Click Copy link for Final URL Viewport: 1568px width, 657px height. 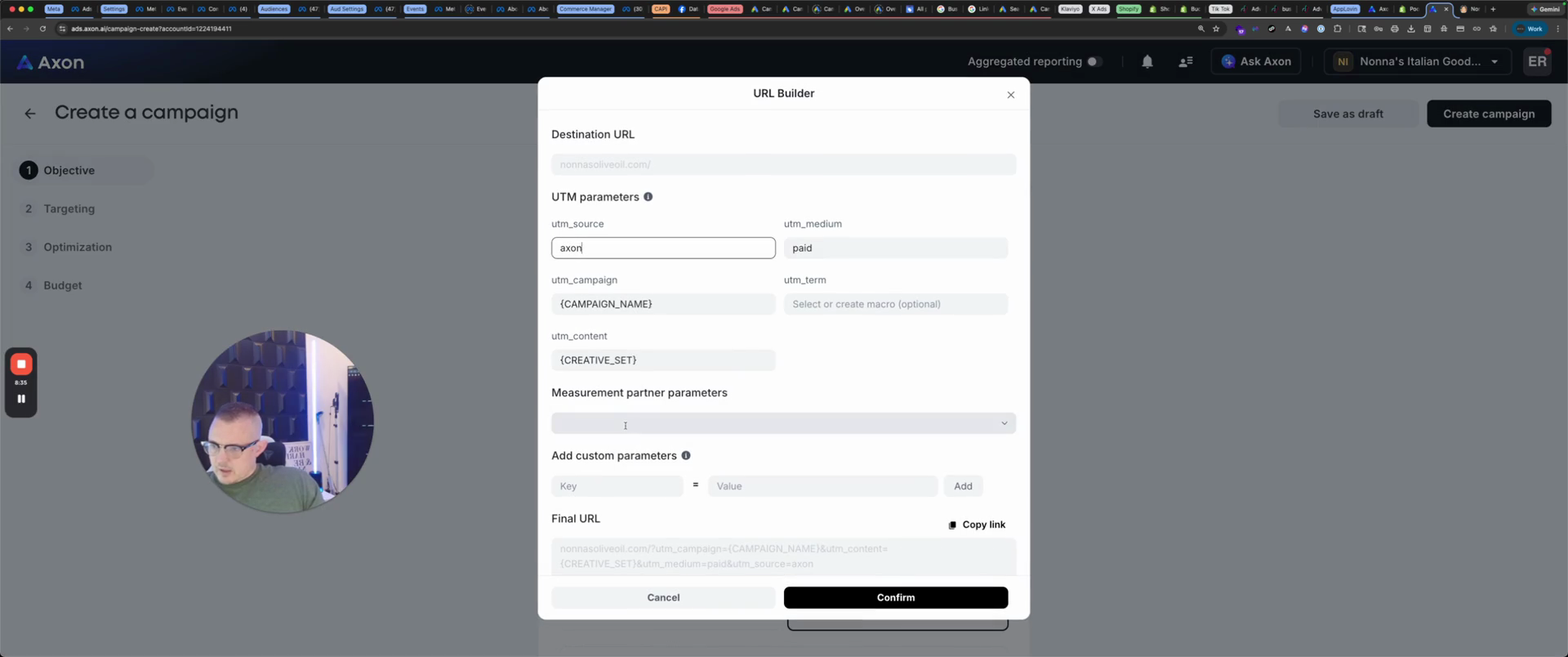[x=977, y=525]
